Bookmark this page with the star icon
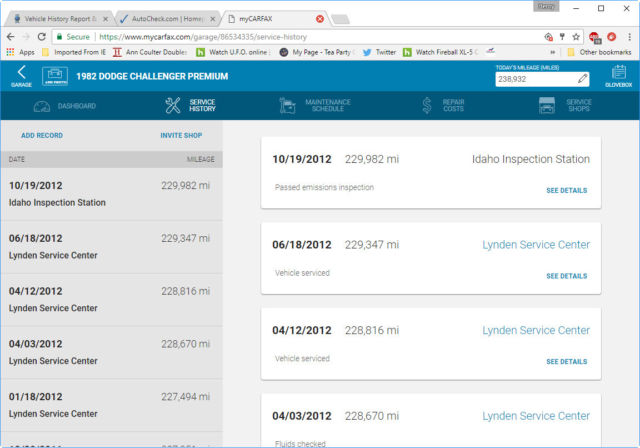 click(577, 36)
